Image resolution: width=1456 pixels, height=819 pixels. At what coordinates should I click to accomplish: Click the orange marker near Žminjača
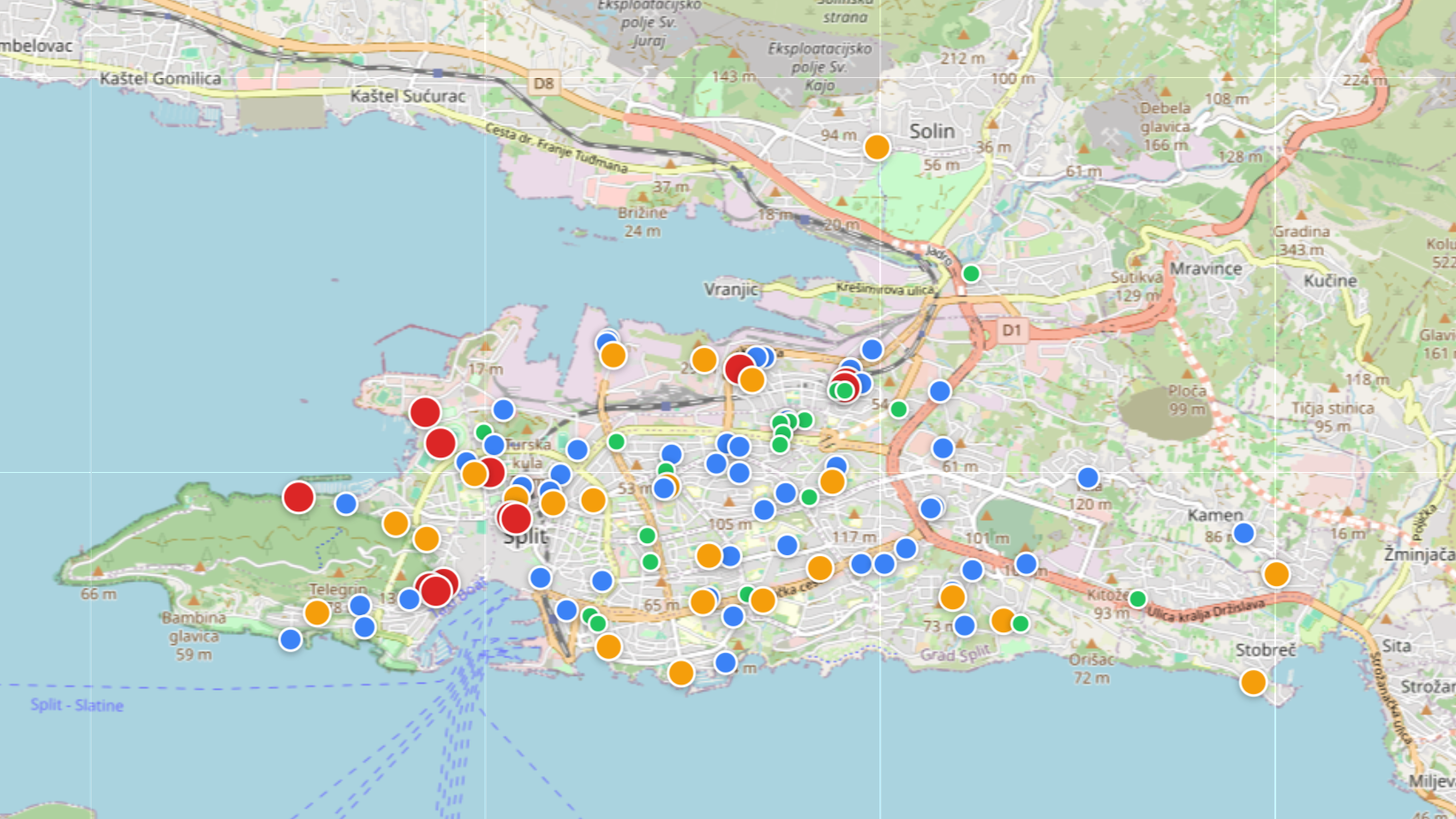tap(1276, 574)
